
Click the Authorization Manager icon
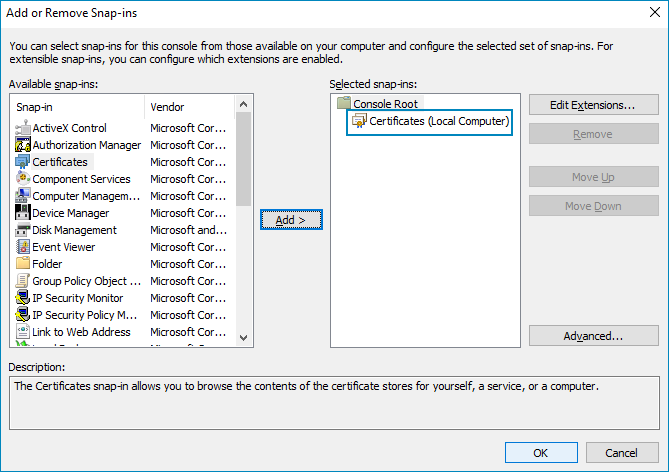pyautogui.click(x=24, y=145)
